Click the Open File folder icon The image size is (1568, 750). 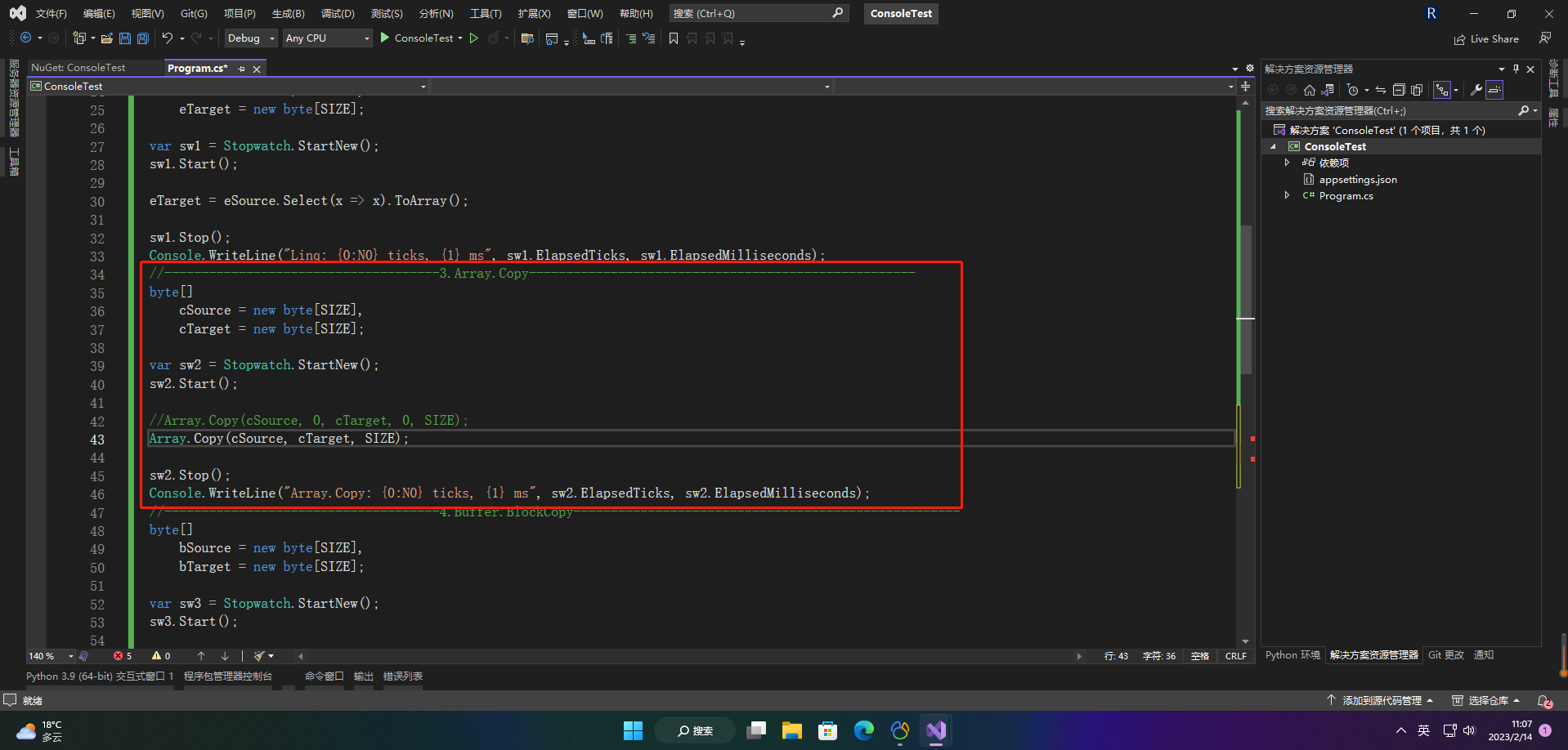coord(107,38)
